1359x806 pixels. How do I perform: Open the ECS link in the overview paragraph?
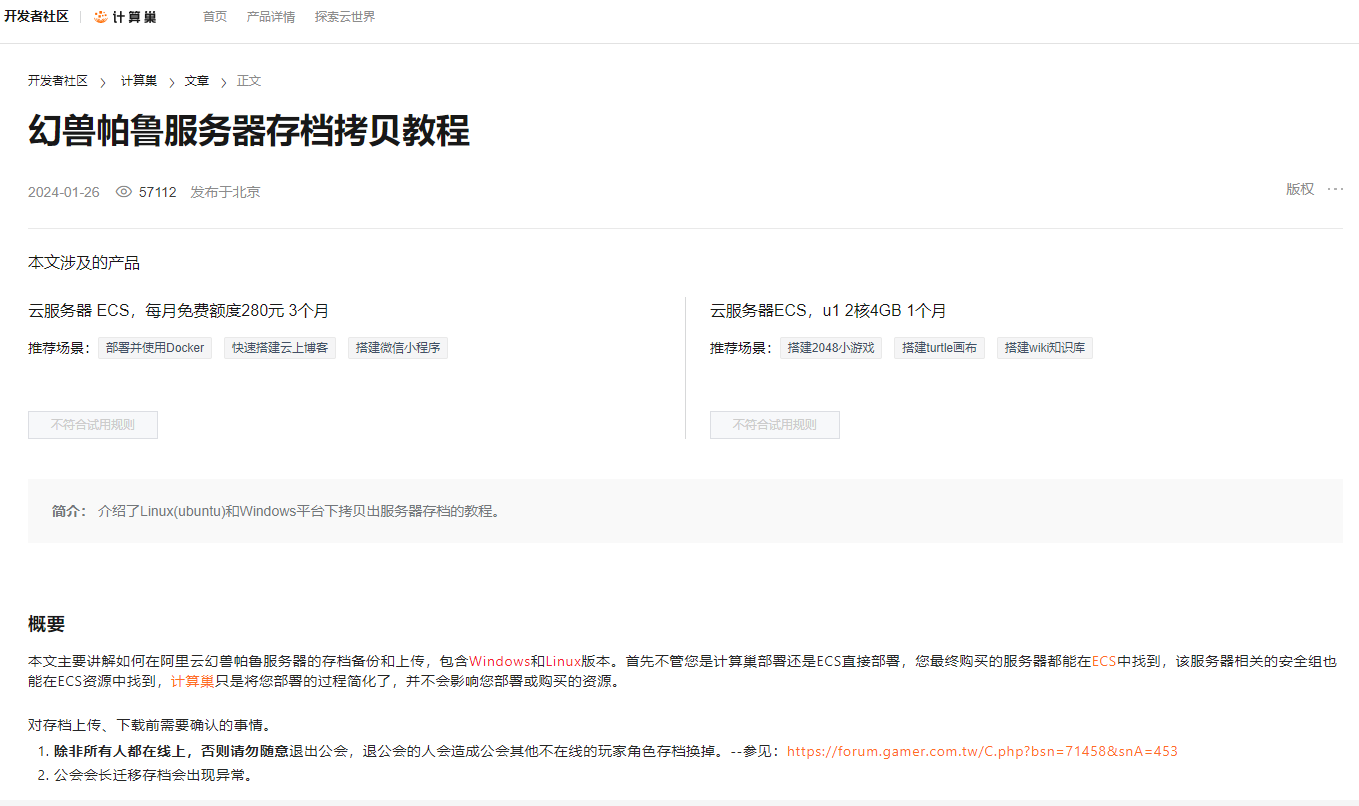coord(1104,661)
